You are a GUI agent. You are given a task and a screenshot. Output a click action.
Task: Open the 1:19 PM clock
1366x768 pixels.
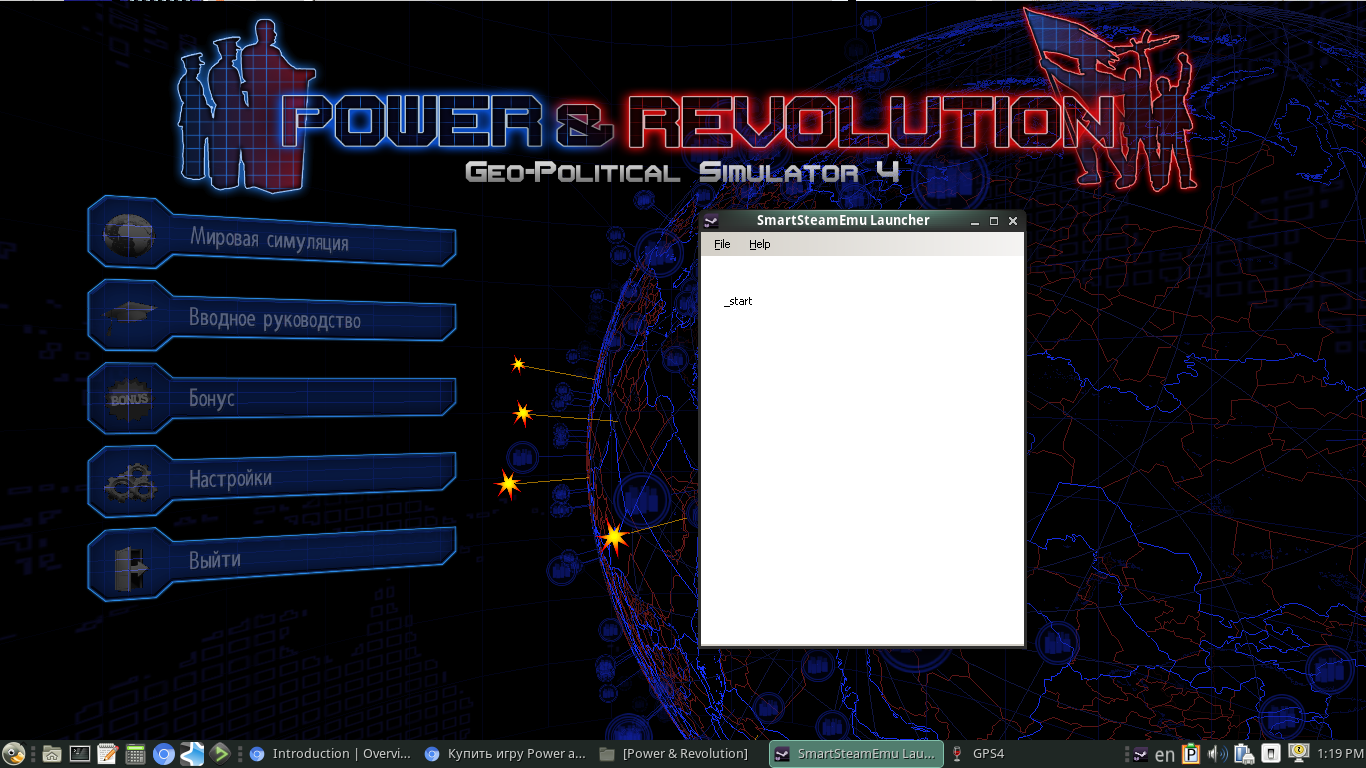[x=1341, y=754]
